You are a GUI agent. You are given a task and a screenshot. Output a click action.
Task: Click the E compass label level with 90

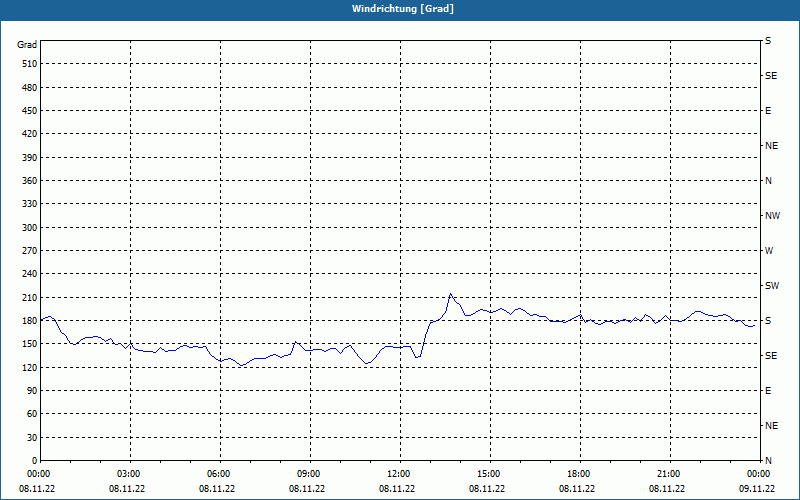coord(768,391)
